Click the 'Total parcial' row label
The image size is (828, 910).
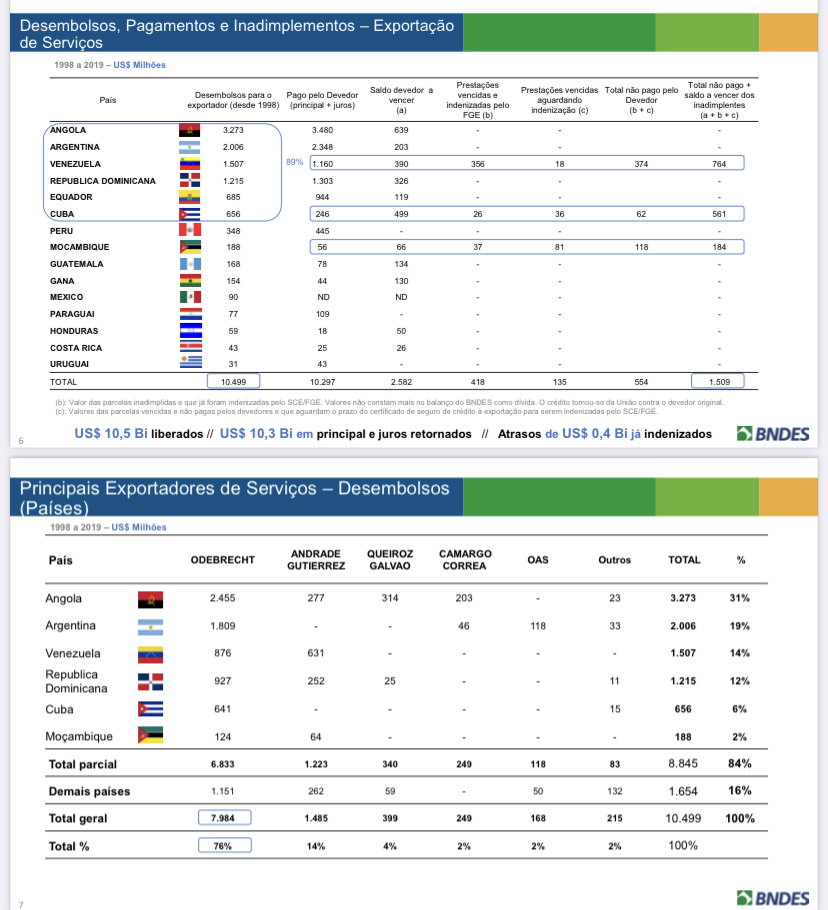[x=83, y=764]
